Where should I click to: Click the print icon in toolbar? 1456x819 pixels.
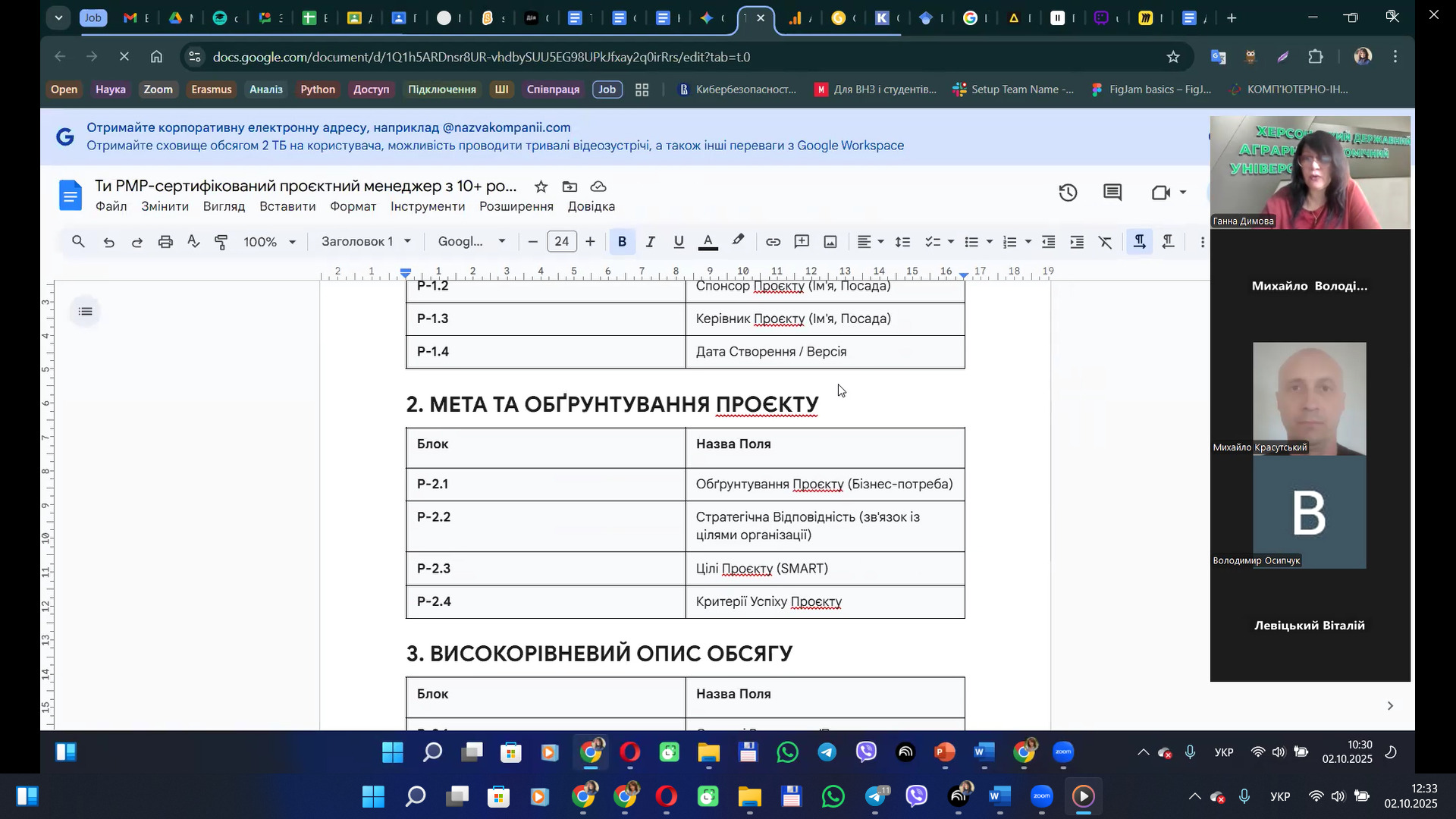[165, 242]
